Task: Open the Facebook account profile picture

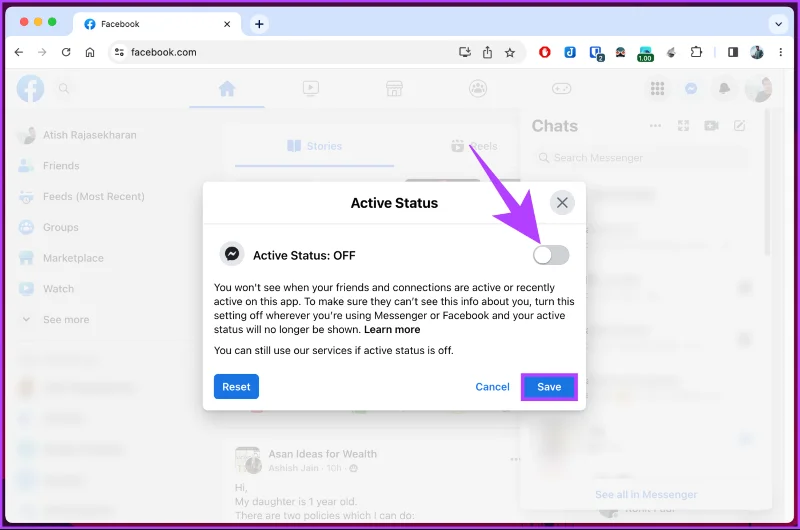Action: pyautogui.click(x=758, y=89)
